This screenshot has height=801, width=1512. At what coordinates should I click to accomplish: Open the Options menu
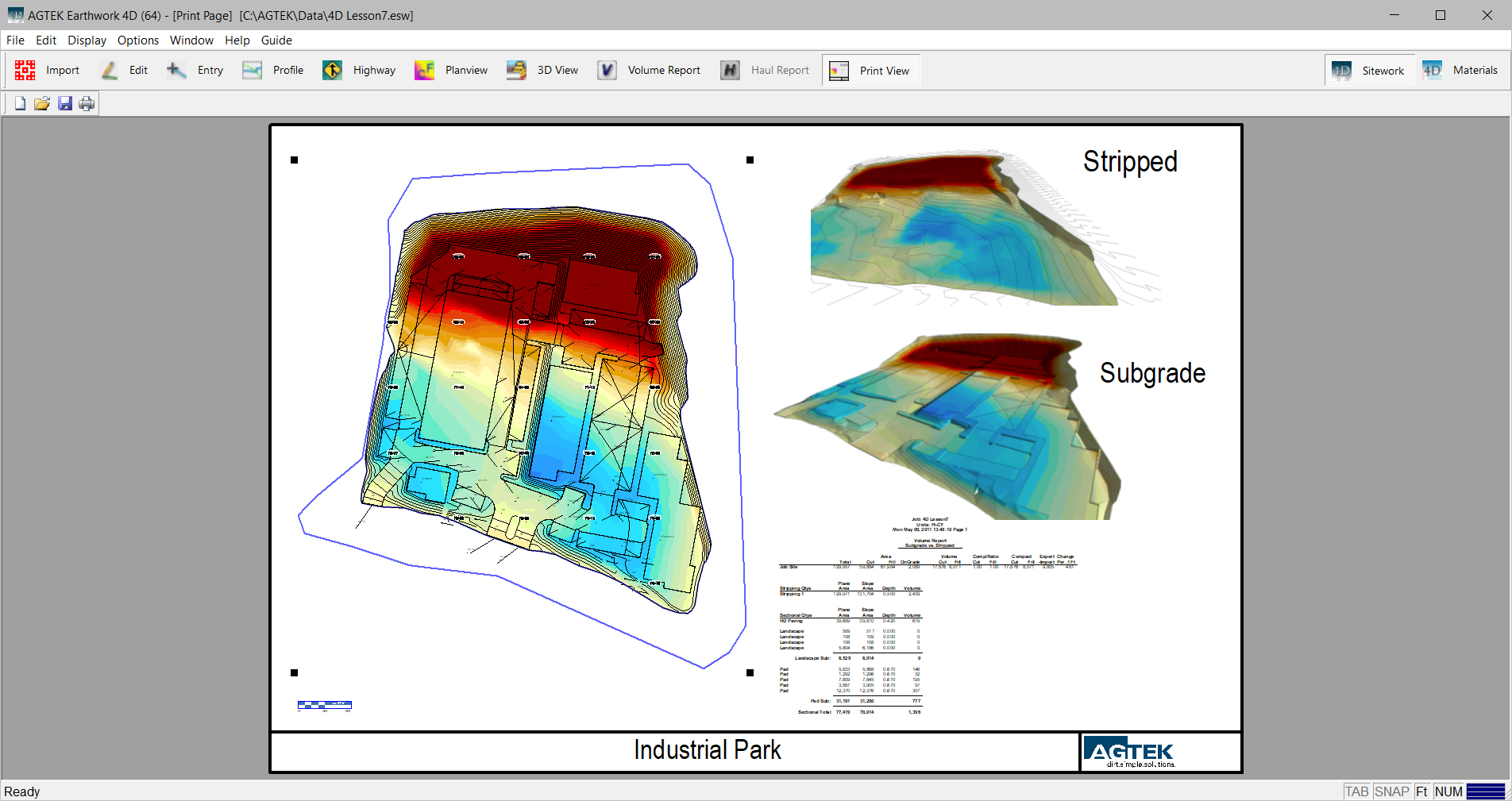pos(137,40)
